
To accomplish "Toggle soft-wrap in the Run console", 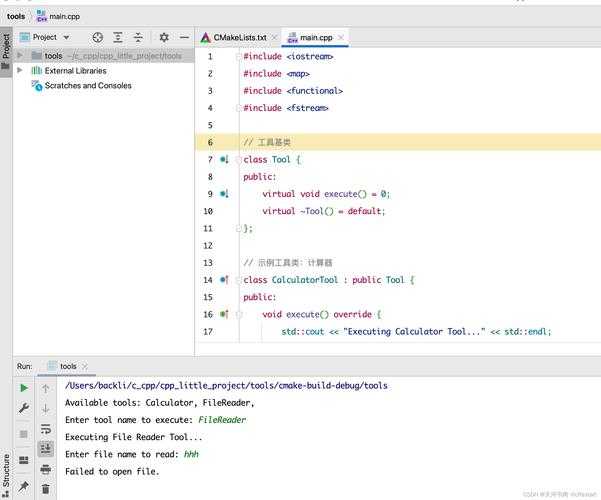I will (x=46, y=429).
